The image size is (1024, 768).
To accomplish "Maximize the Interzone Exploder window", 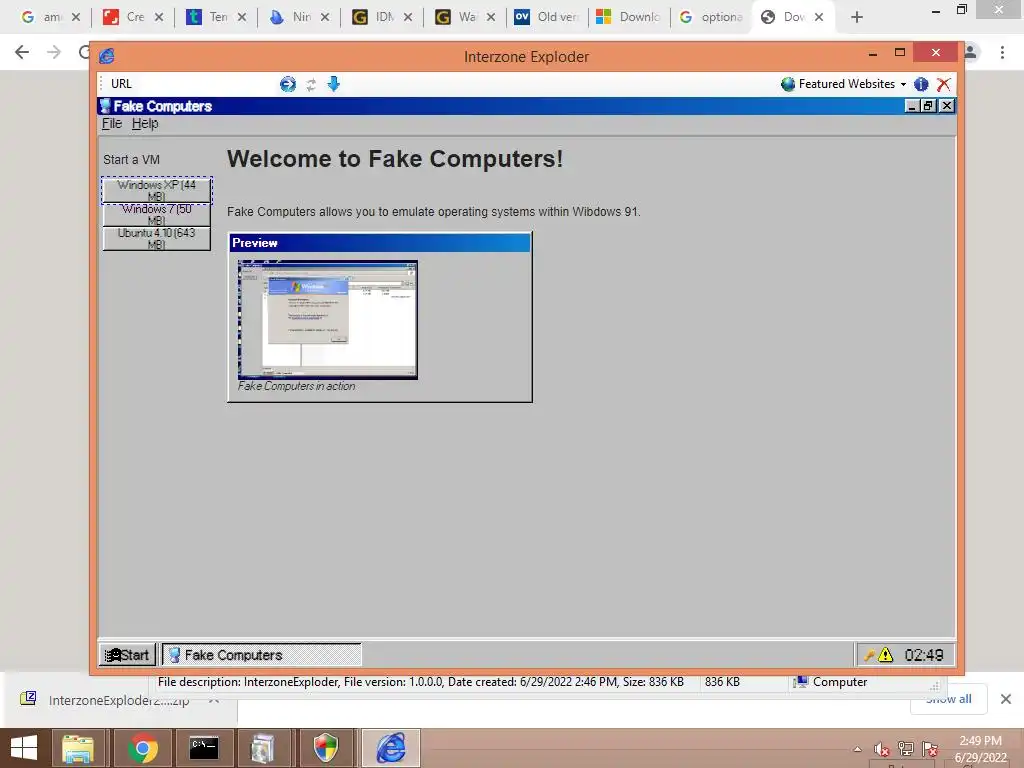I will pos(899,52).
